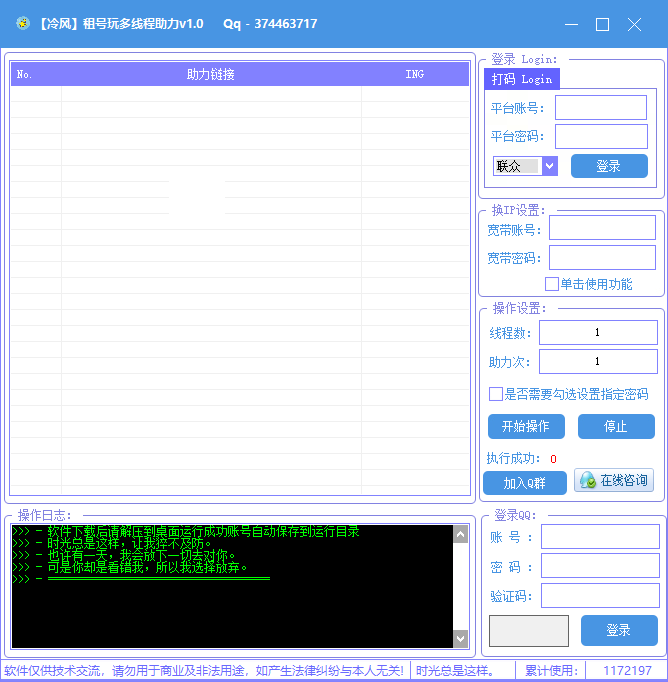668x682 pixels.
Task: Click the 停止 stop button
Action: pos(616,426)
